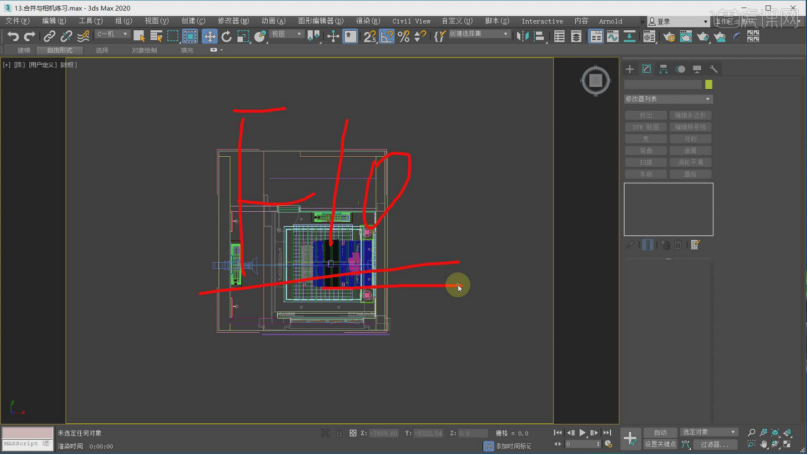Toggle the Angle Snap button
The image size is (808, 455).
coord(386,36)
